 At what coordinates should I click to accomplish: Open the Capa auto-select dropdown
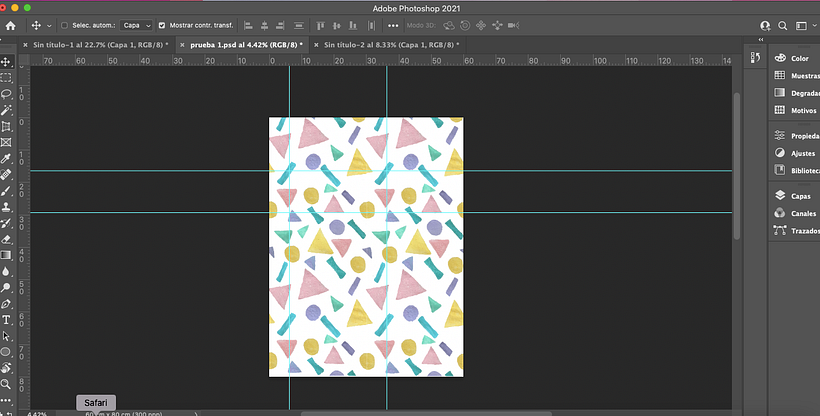pyautogui.click(x=136, y=25)
